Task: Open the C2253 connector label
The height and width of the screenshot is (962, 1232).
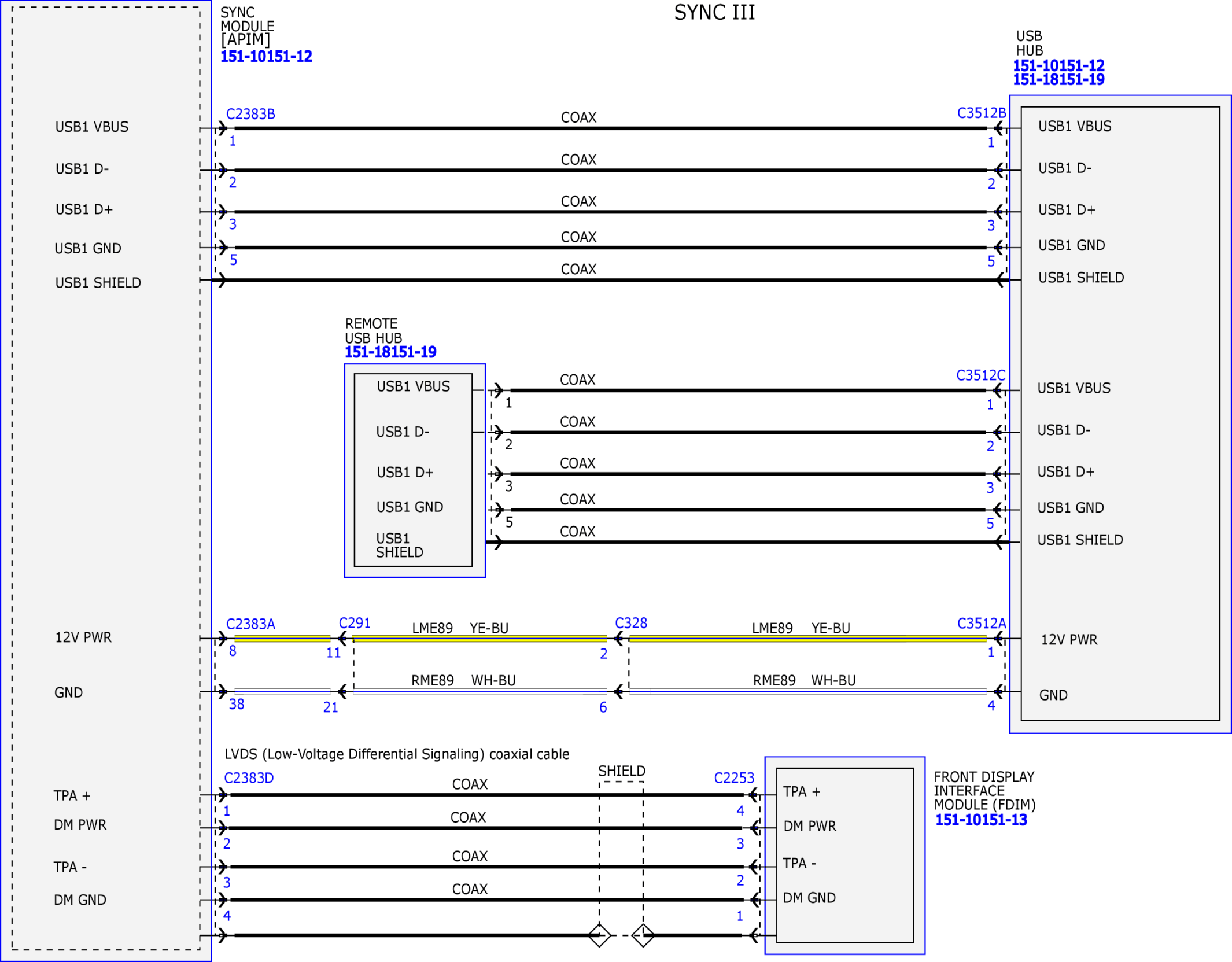Action: (x=734, y=778)
